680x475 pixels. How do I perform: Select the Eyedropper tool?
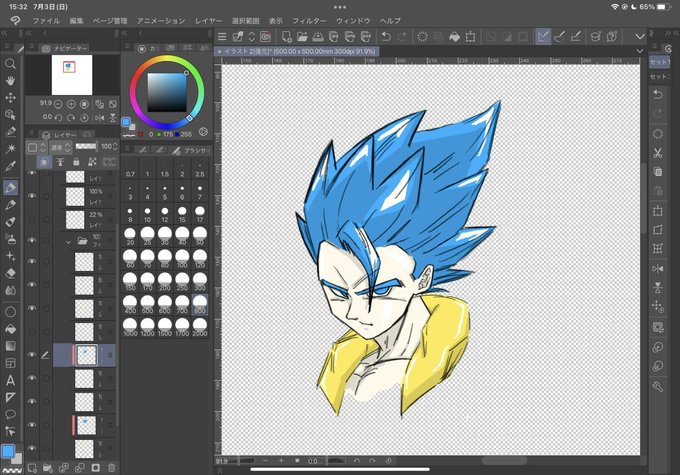pos(10,166)
